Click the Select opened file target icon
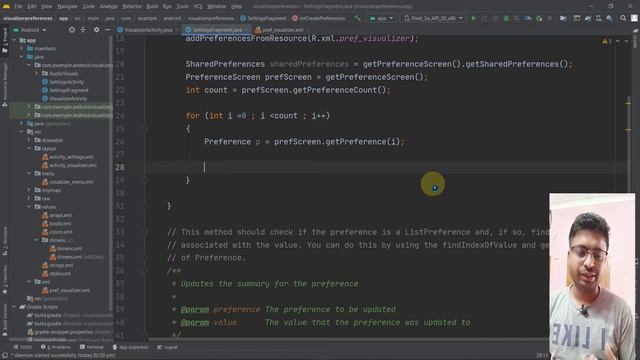The width and height of the screenshot is (640, 360). coord(72,30)
